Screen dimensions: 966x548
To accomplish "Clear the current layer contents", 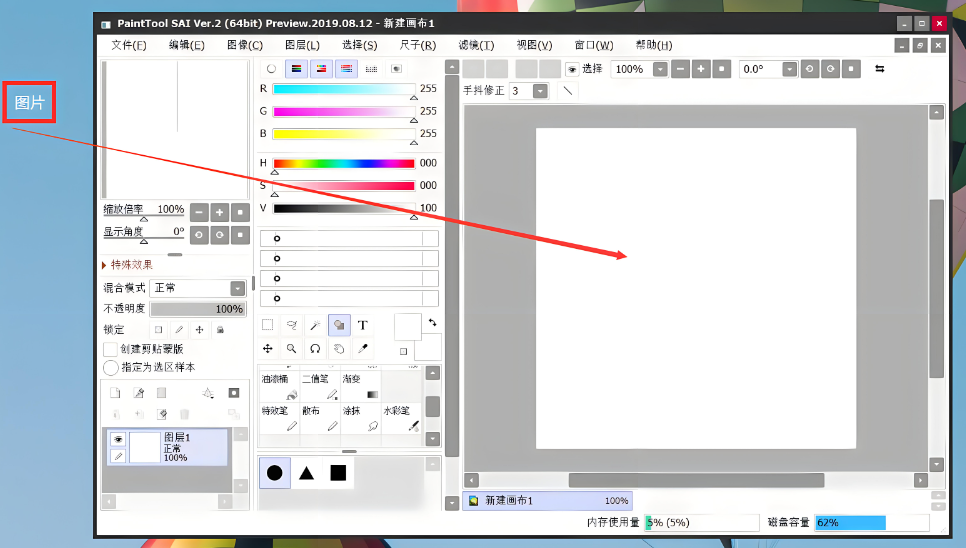I will coord(161,414).
